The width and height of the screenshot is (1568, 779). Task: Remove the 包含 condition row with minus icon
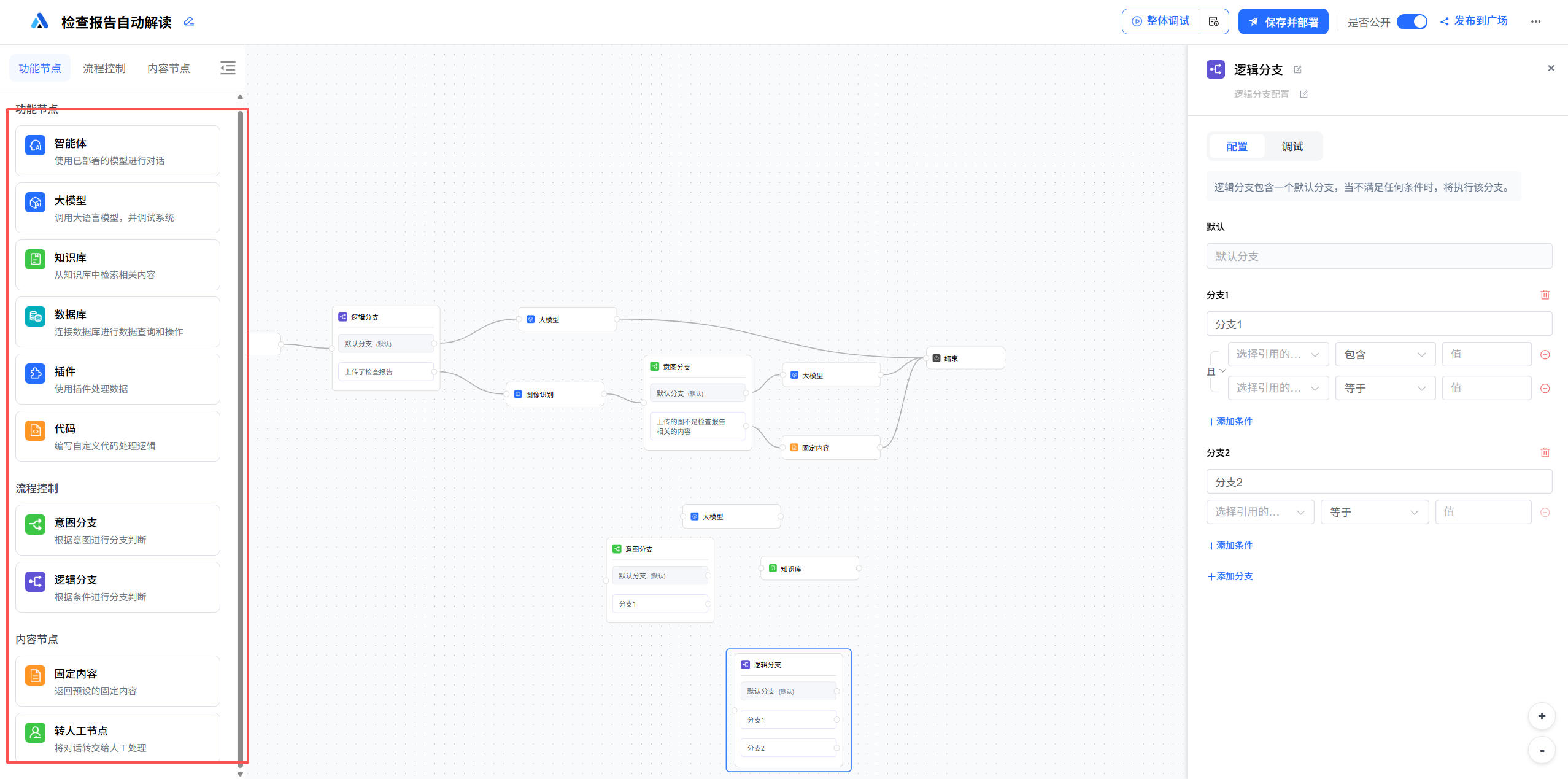click(1545, 355)
